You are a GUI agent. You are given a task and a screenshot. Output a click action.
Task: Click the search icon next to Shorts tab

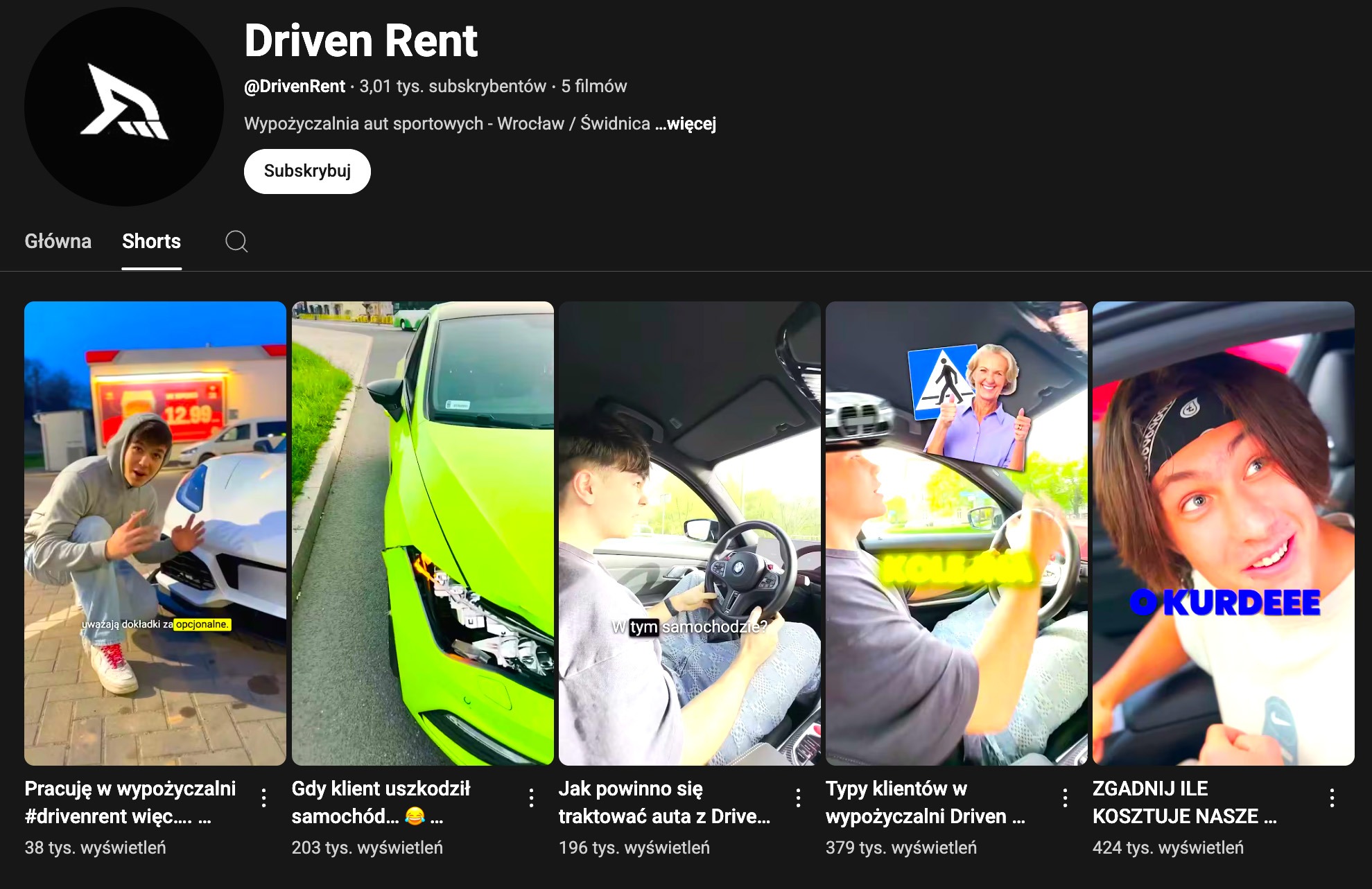(236, 241)
